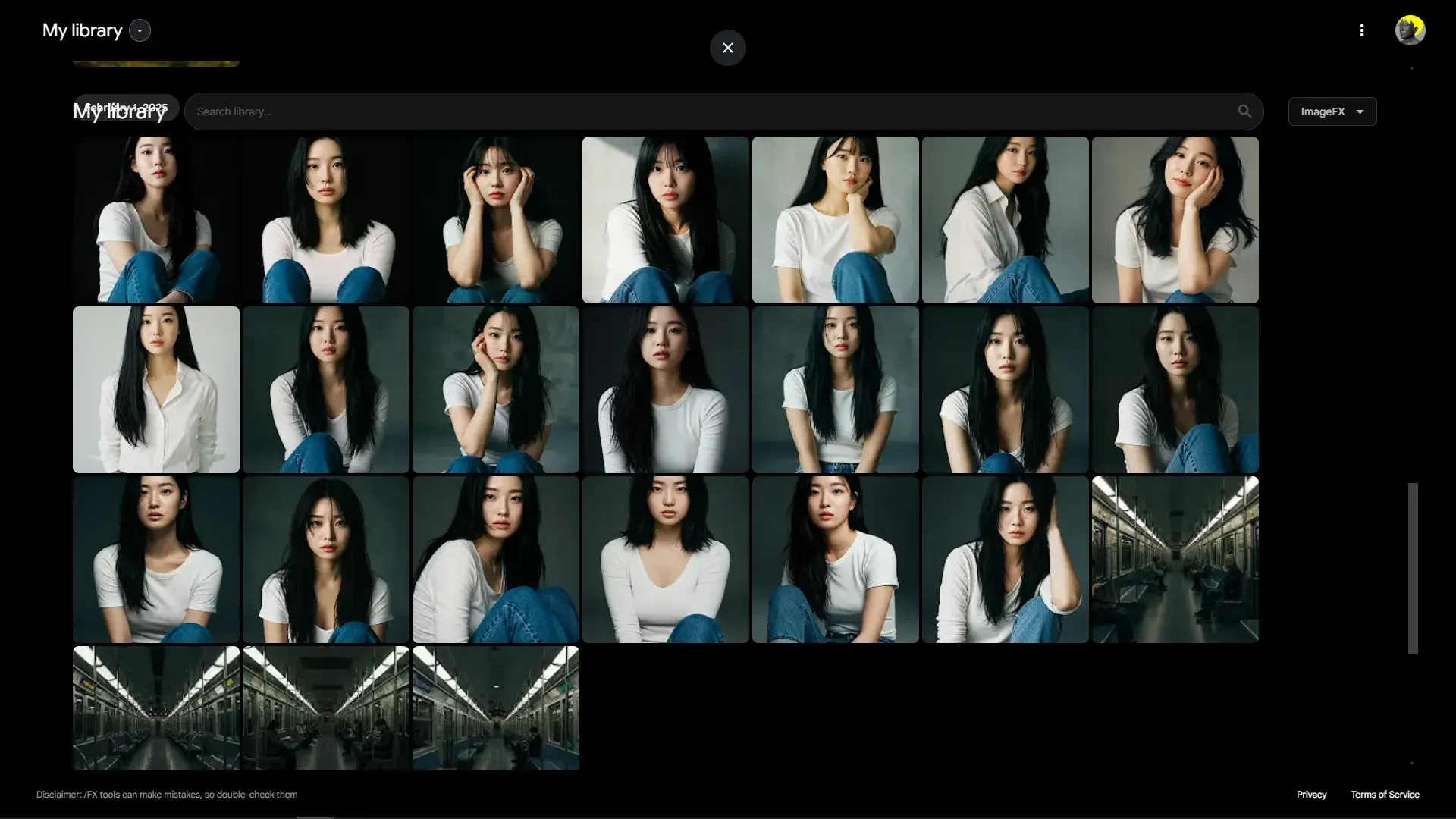The width and height of the screenshot is (1456, 819).
Task: Click the search magnifier icon
Action: pos(1244,111)
